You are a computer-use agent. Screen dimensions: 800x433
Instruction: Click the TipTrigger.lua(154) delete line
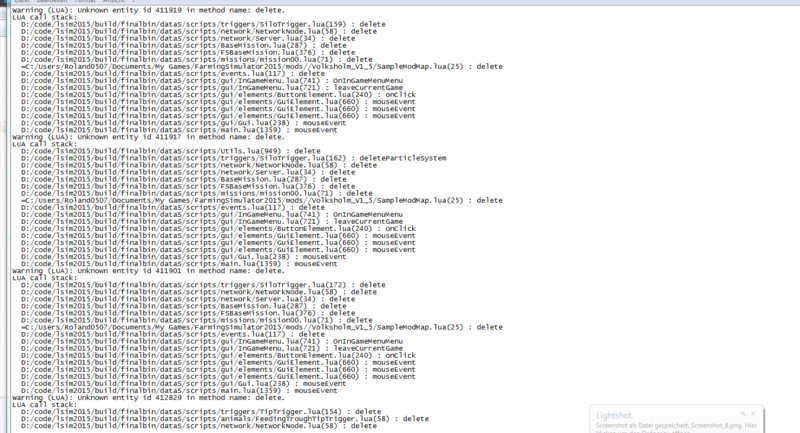201,412
